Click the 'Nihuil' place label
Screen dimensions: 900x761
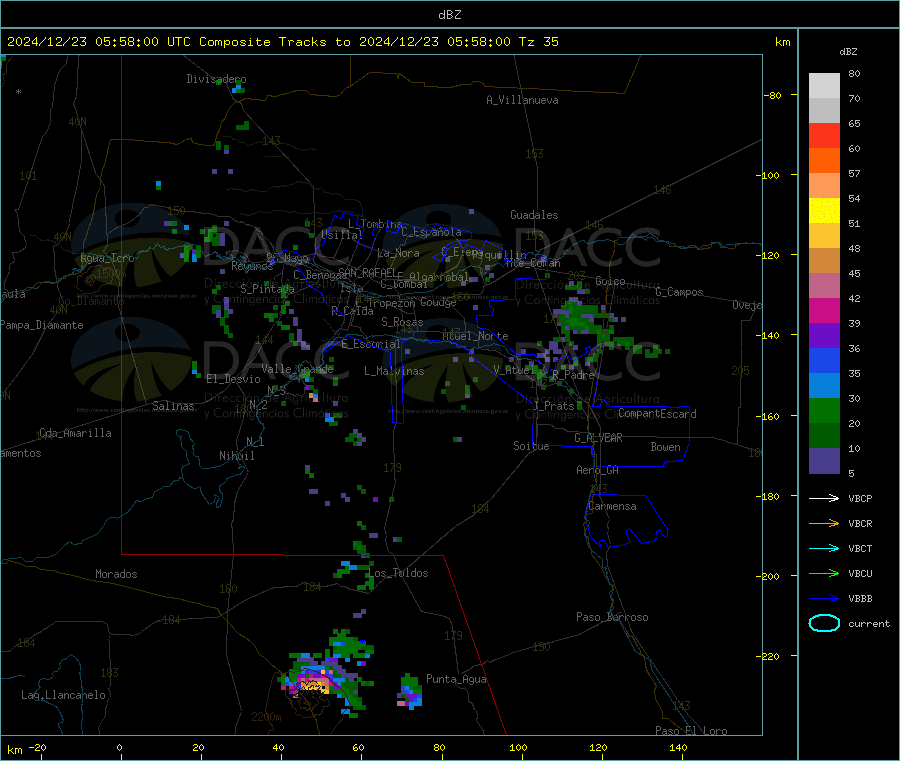(237, 456)
